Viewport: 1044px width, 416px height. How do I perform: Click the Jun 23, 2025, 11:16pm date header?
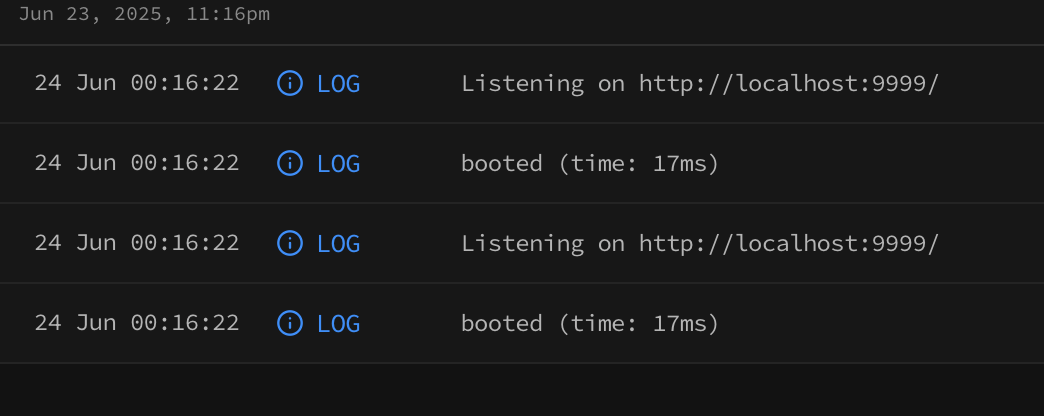144,15
